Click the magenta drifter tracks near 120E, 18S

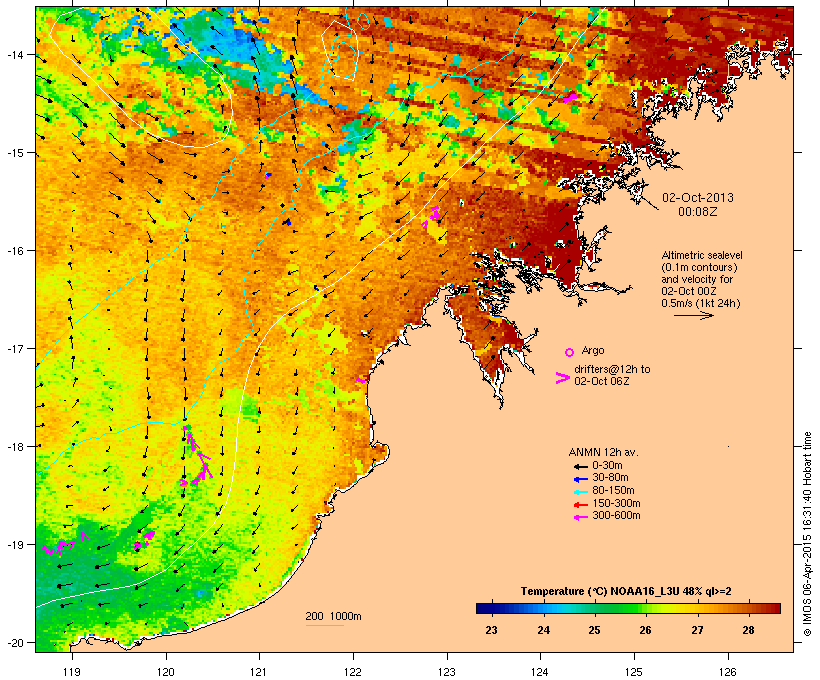pyautogui.click(x=196, y=457)
